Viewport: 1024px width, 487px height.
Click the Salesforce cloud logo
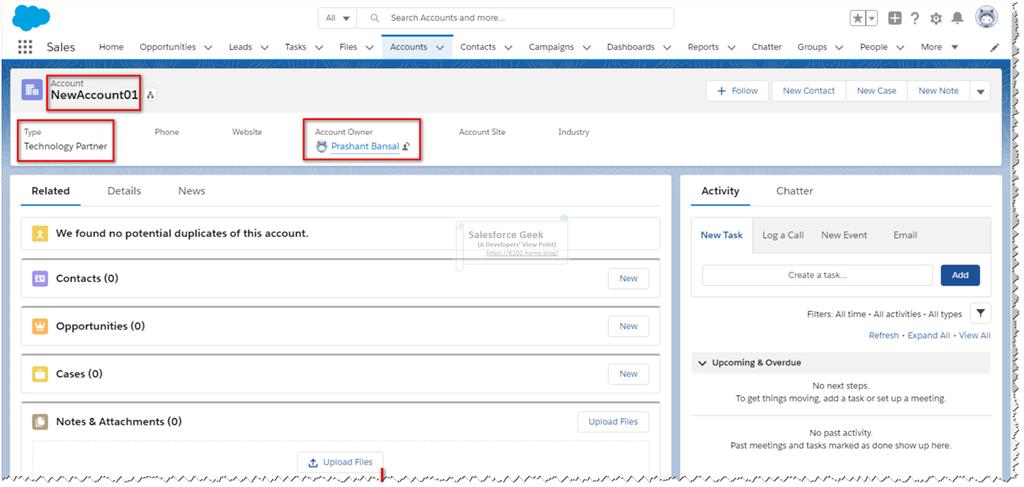pos(31,17)
